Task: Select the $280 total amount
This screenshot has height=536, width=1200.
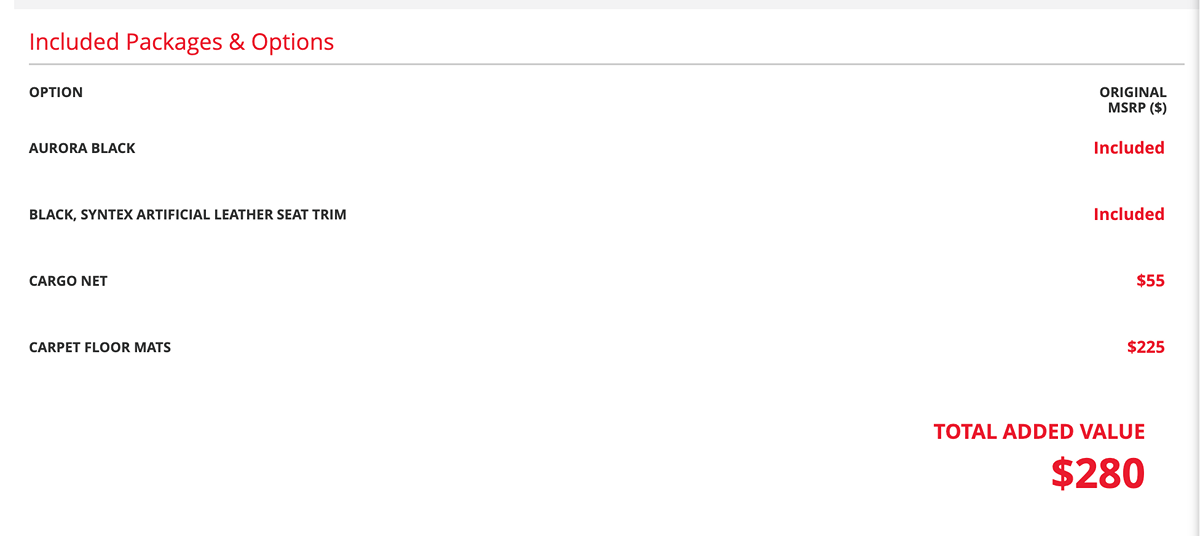Action: coord(1097,474)
